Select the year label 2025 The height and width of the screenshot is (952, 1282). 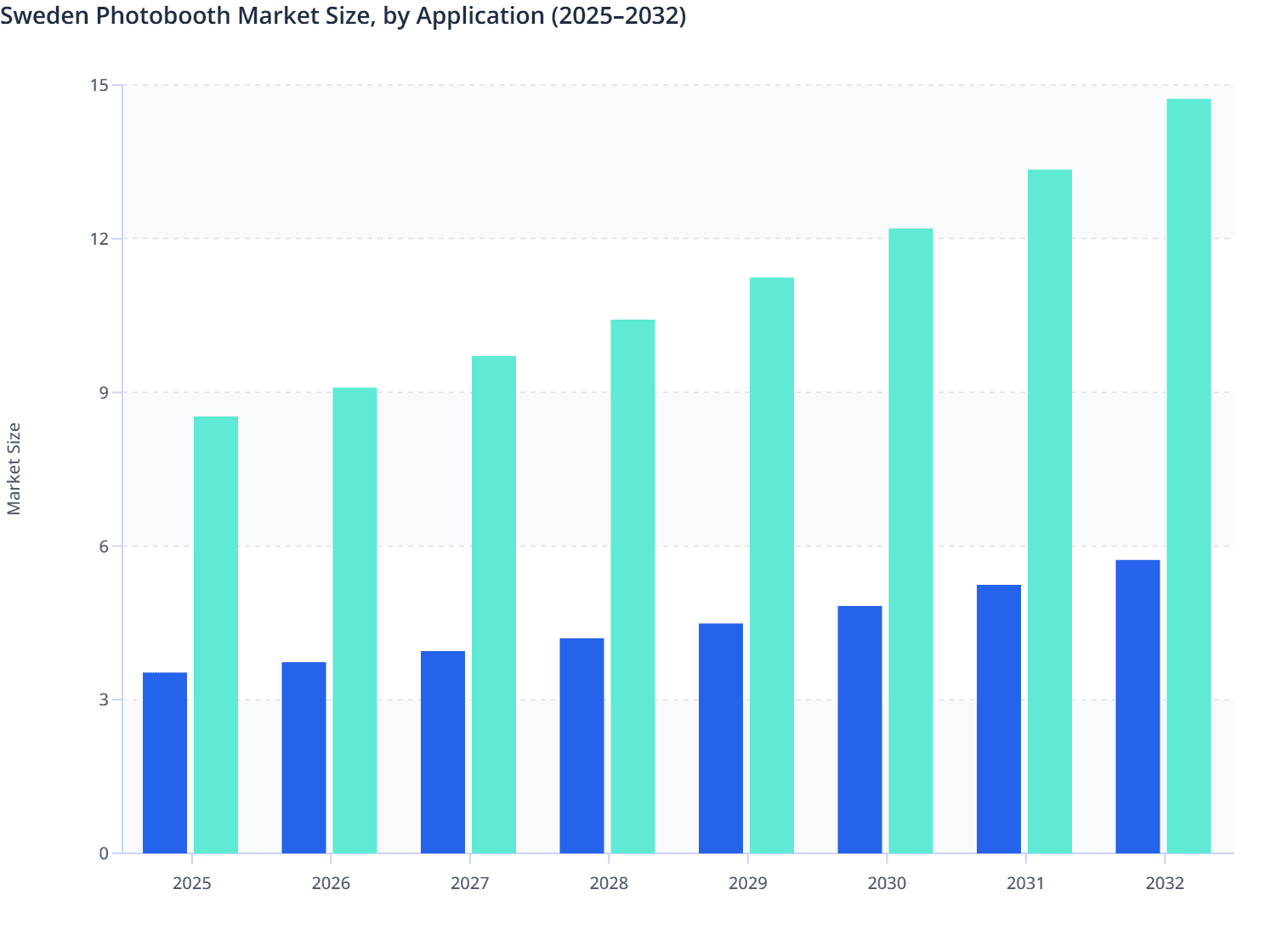pyautogui.click(x=191, y=883)
